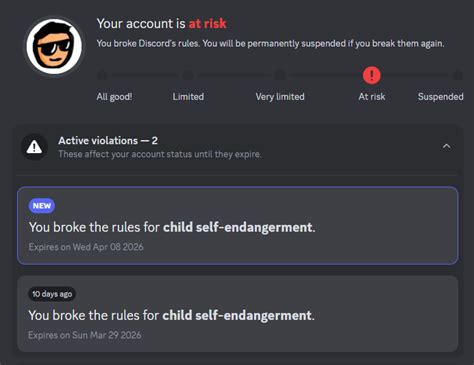Click the Limited status marker dot
This screenshot has height=365, width=474.
coord(188,75)
